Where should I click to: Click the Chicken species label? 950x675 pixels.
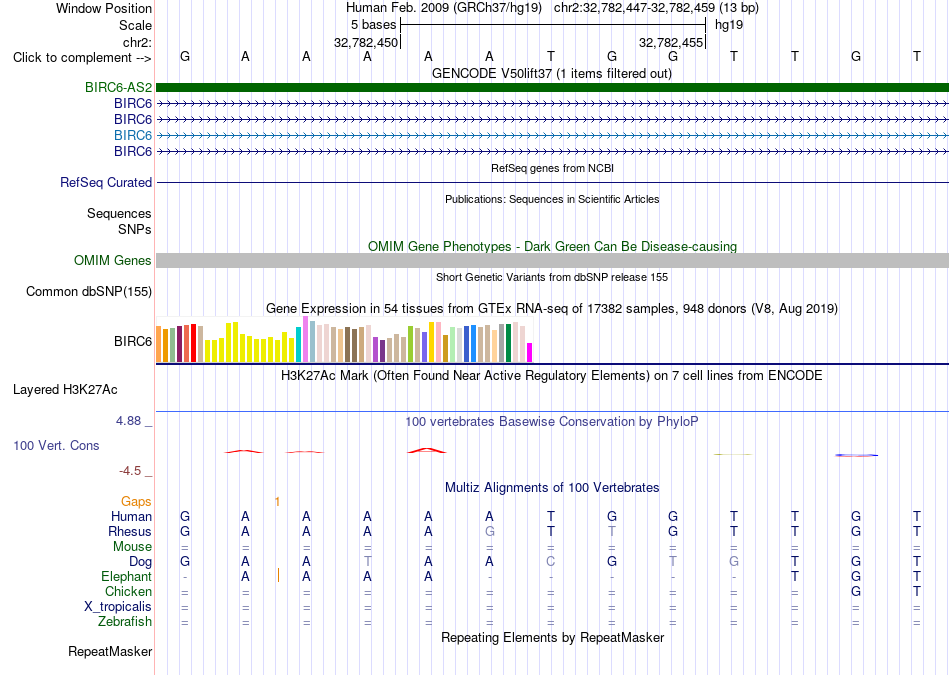[x=128, y=591]
